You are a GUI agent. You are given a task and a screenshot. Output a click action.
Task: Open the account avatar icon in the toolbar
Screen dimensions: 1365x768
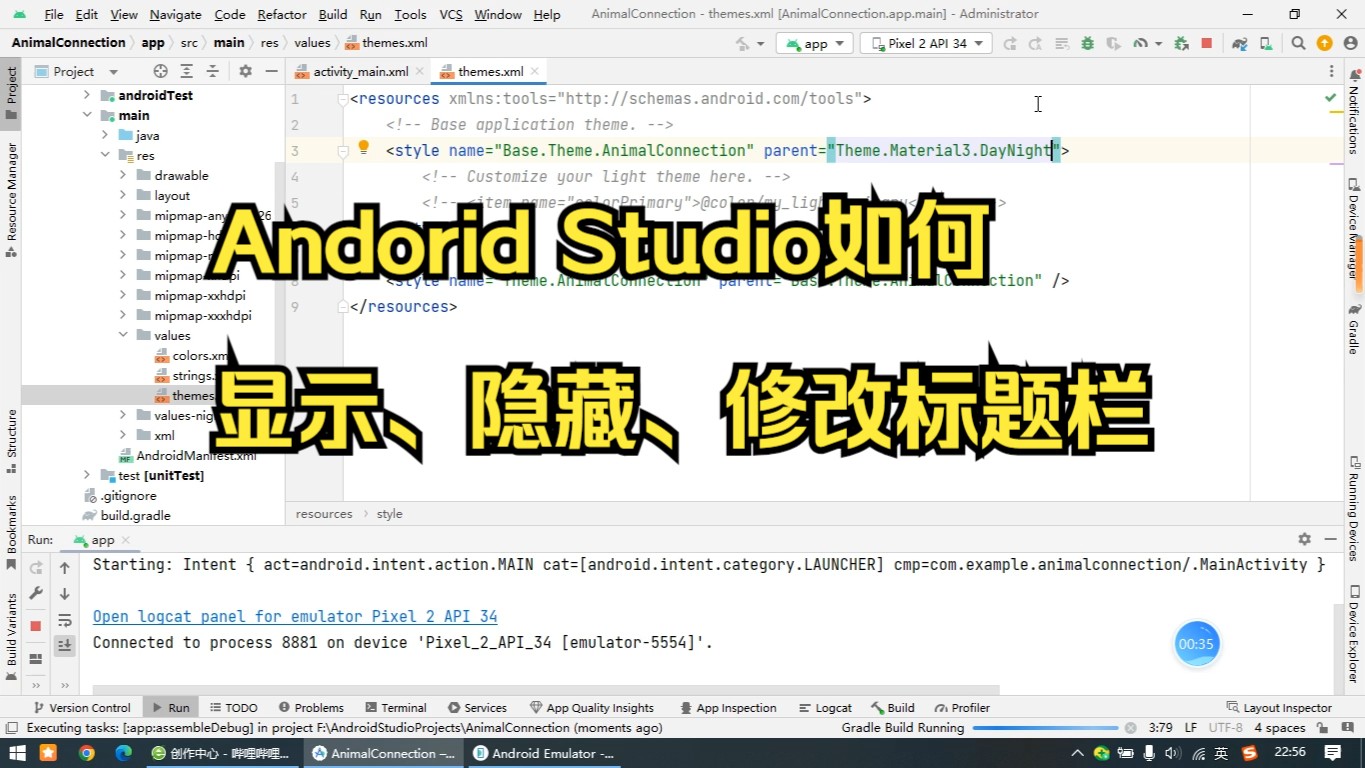pyautogui.click(x=1350, y=43)
